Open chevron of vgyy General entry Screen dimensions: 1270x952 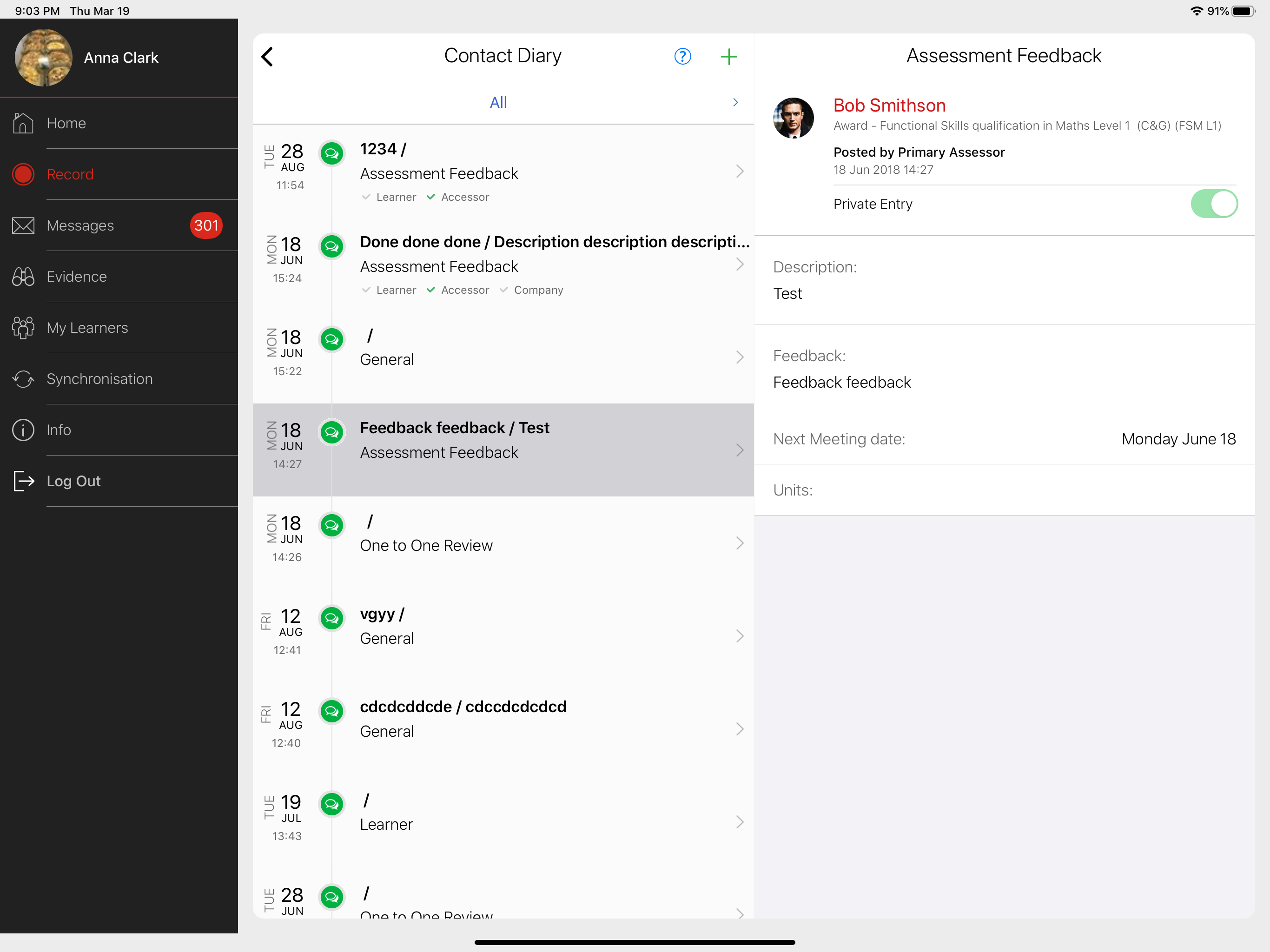740,636
